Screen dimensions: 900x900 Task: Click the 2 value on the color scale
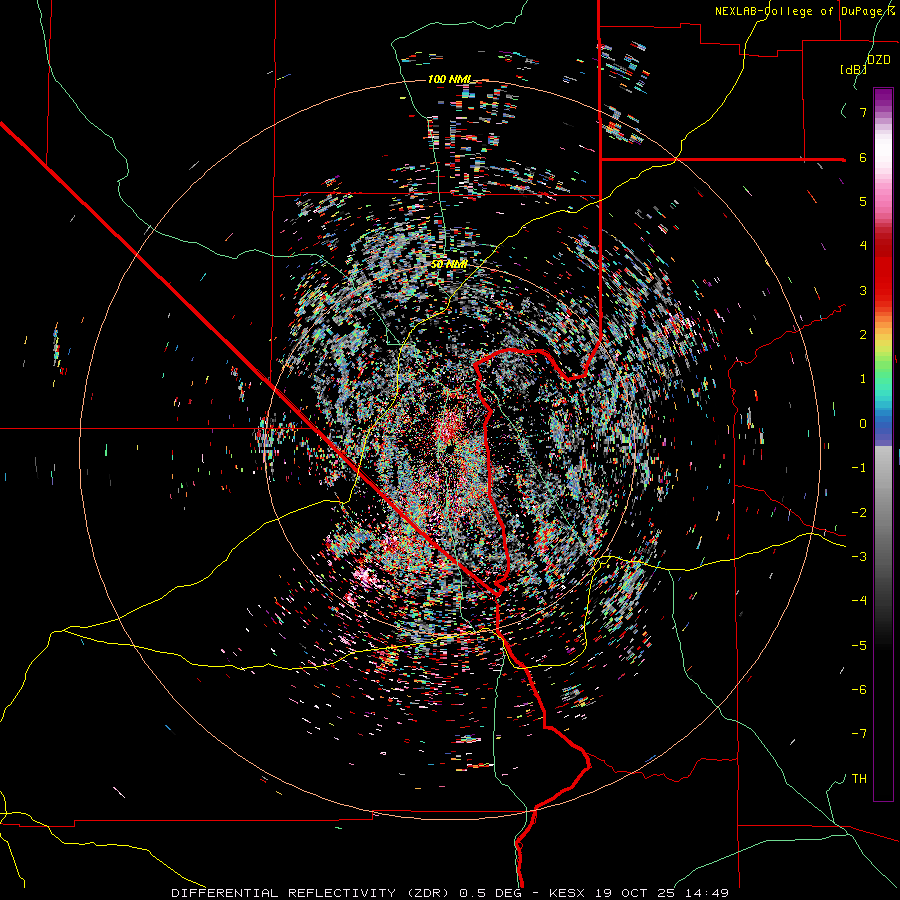863,335
